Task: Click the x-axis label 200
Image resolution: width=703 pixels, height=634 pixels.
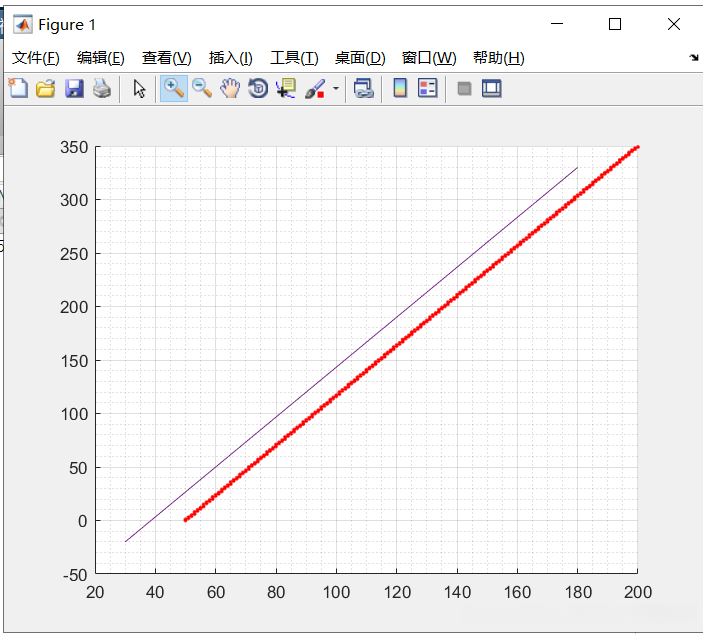Action: 638,592
